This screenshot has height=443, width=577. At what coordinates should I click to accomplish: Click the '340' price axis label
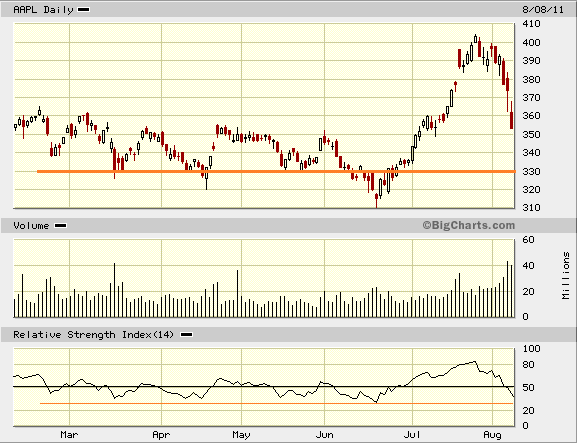[x=531, y=152]
